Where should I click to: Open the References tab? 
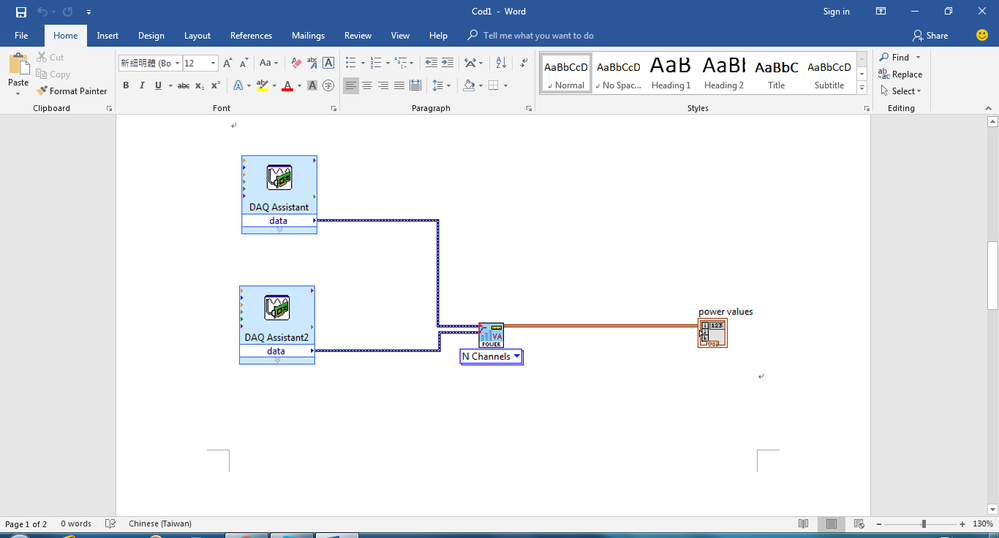(251, 36)
